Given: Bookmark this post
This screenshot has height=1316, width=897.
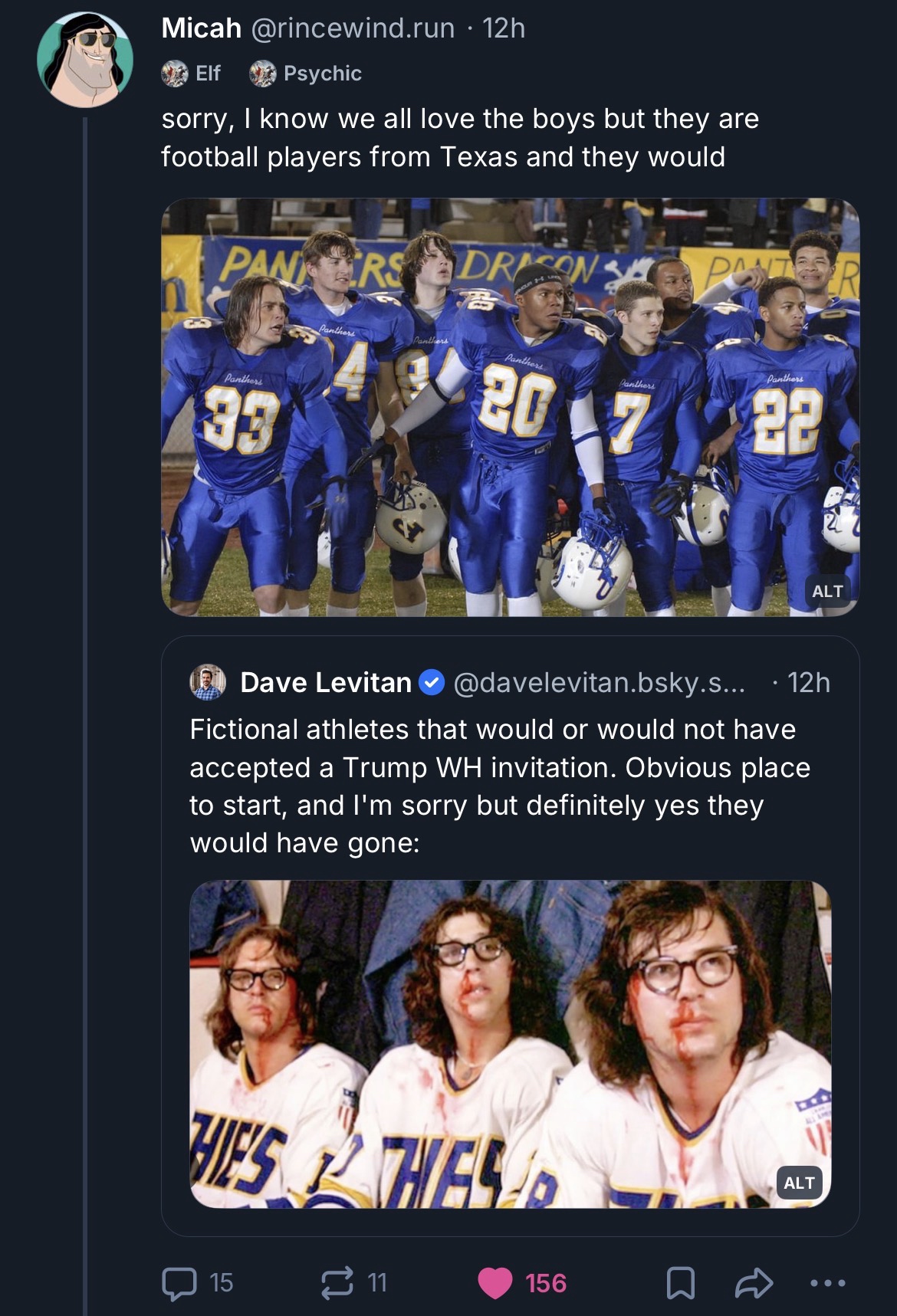Looking at the screenshot, I should (x=681, y=1283).
